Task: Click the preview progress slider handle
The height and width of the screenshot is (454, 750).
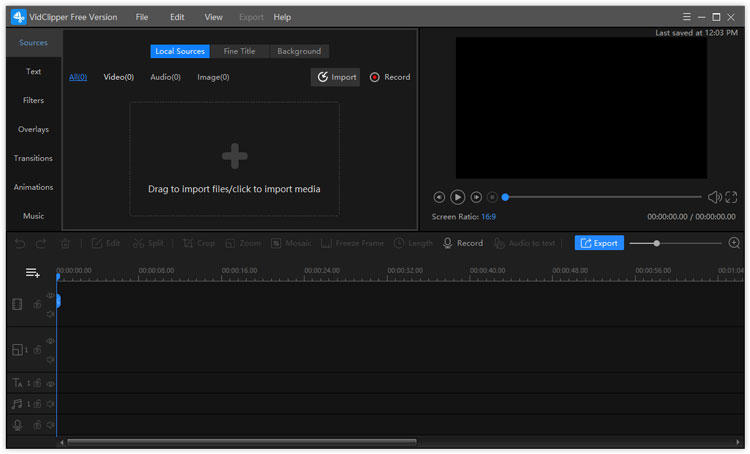Action: (x=505, y=197)
